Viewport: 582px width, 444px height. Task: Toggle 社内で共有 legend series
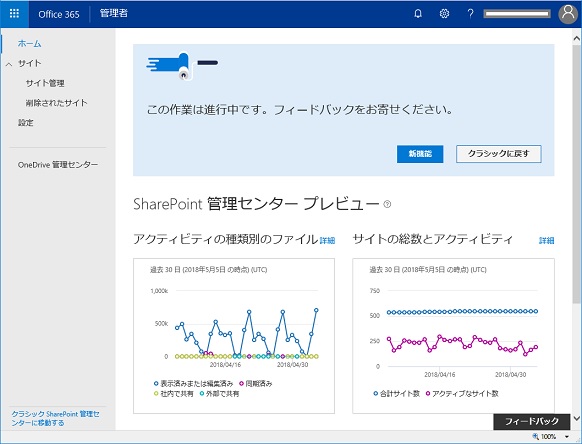tap(173, 394)
